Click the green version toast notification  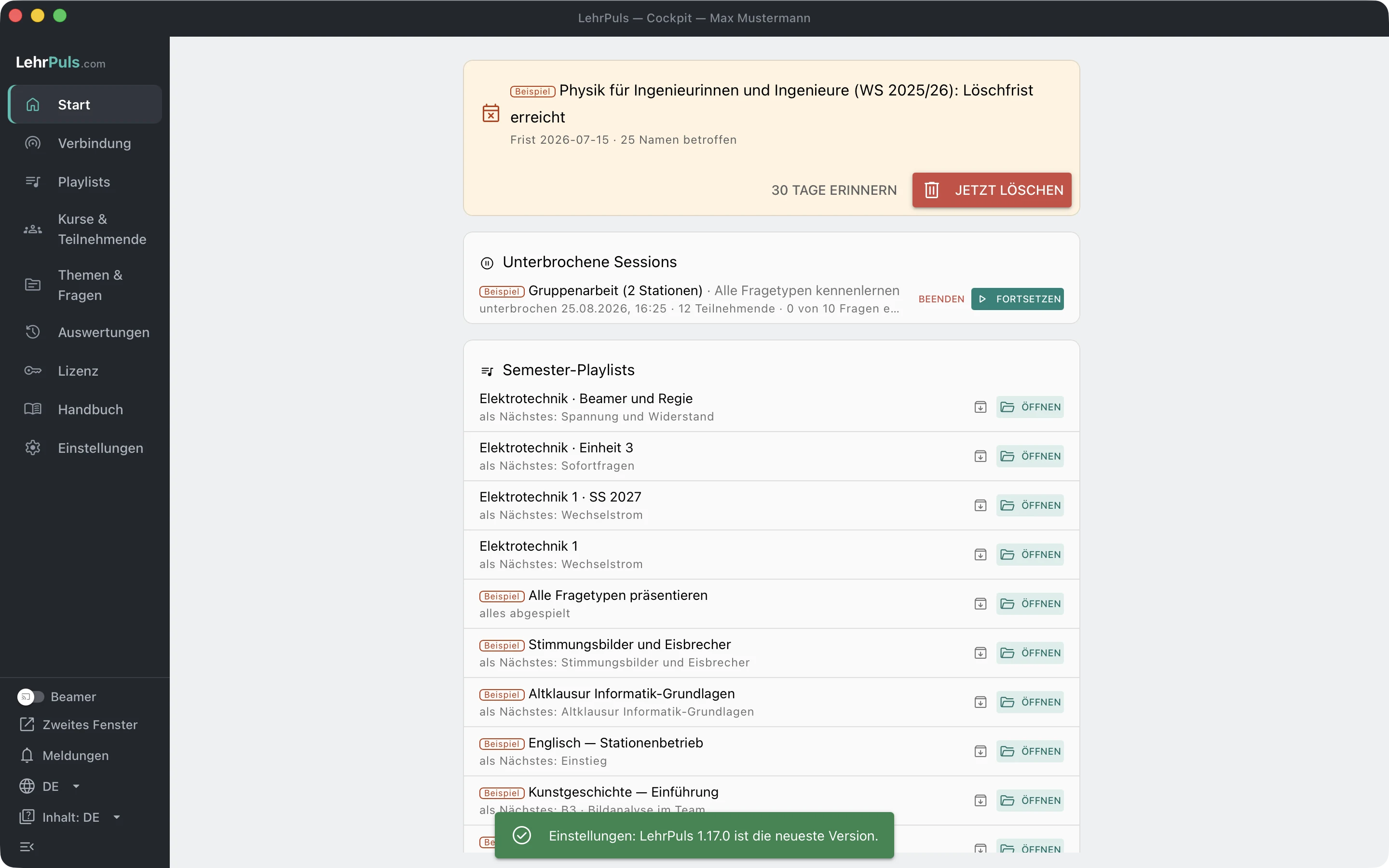[x=694, y=835]
